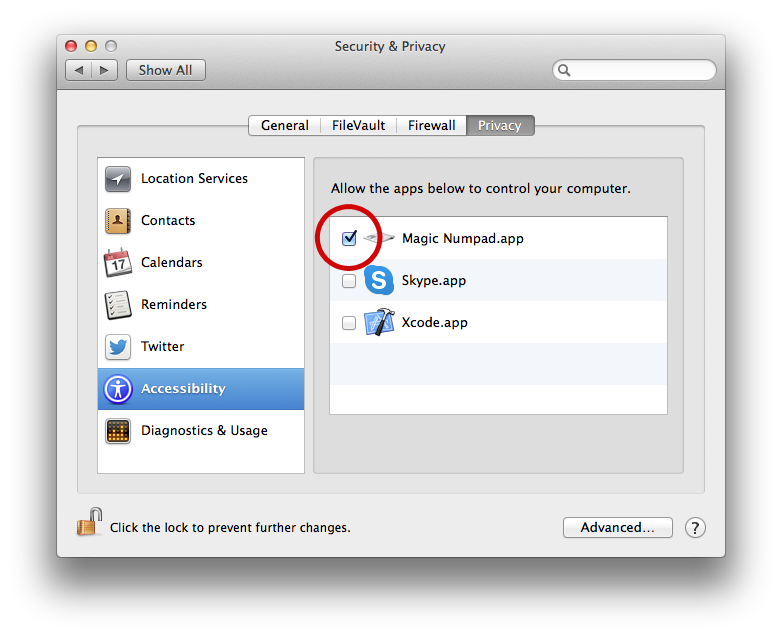Screen dimensions: 782x636
Task: Click the Calendars icon in the sidebar
Action: coord(118,262)
